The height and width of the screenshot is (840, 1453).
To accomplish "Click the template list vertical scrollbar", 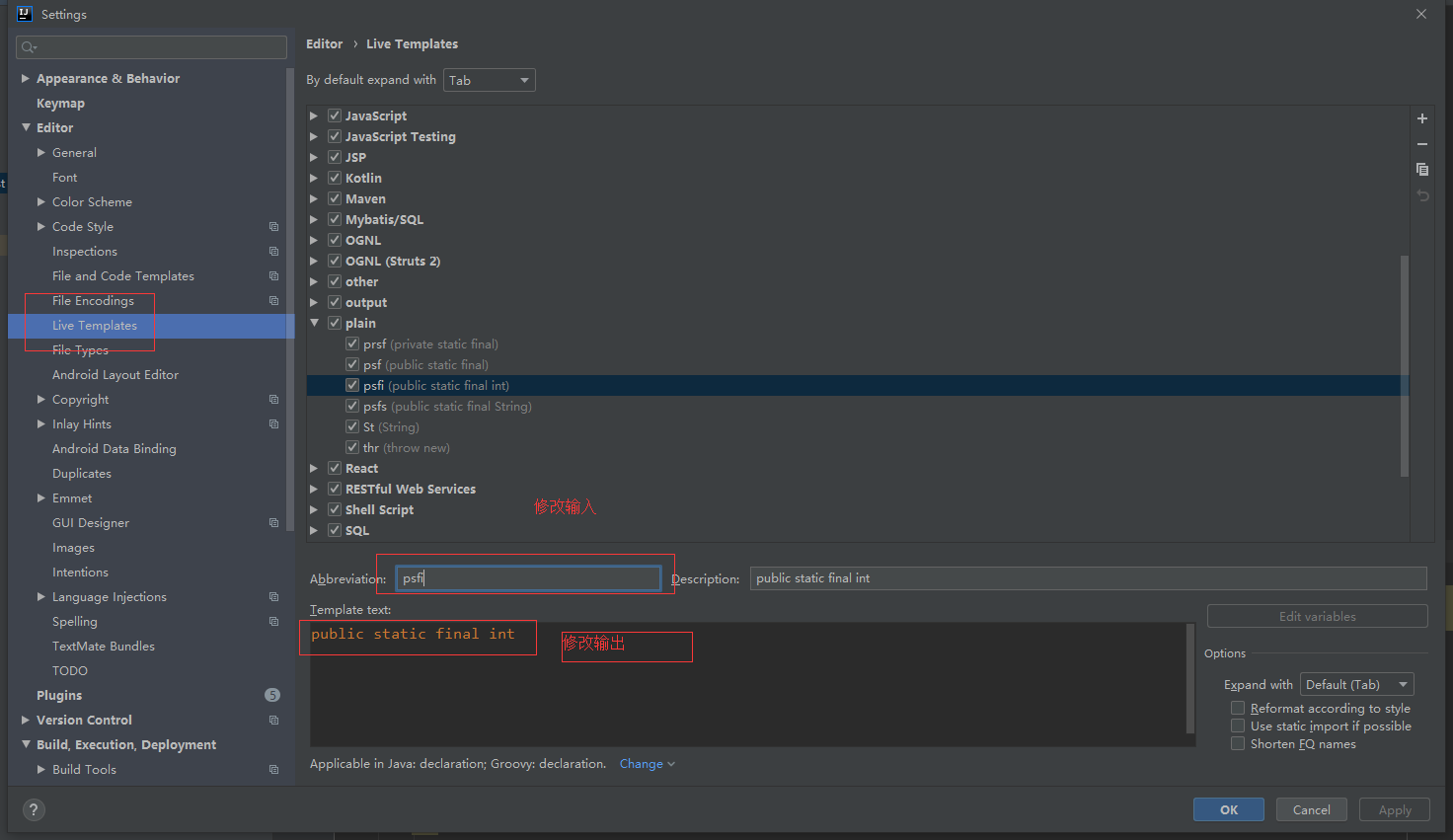I will tap(1404, 365).
